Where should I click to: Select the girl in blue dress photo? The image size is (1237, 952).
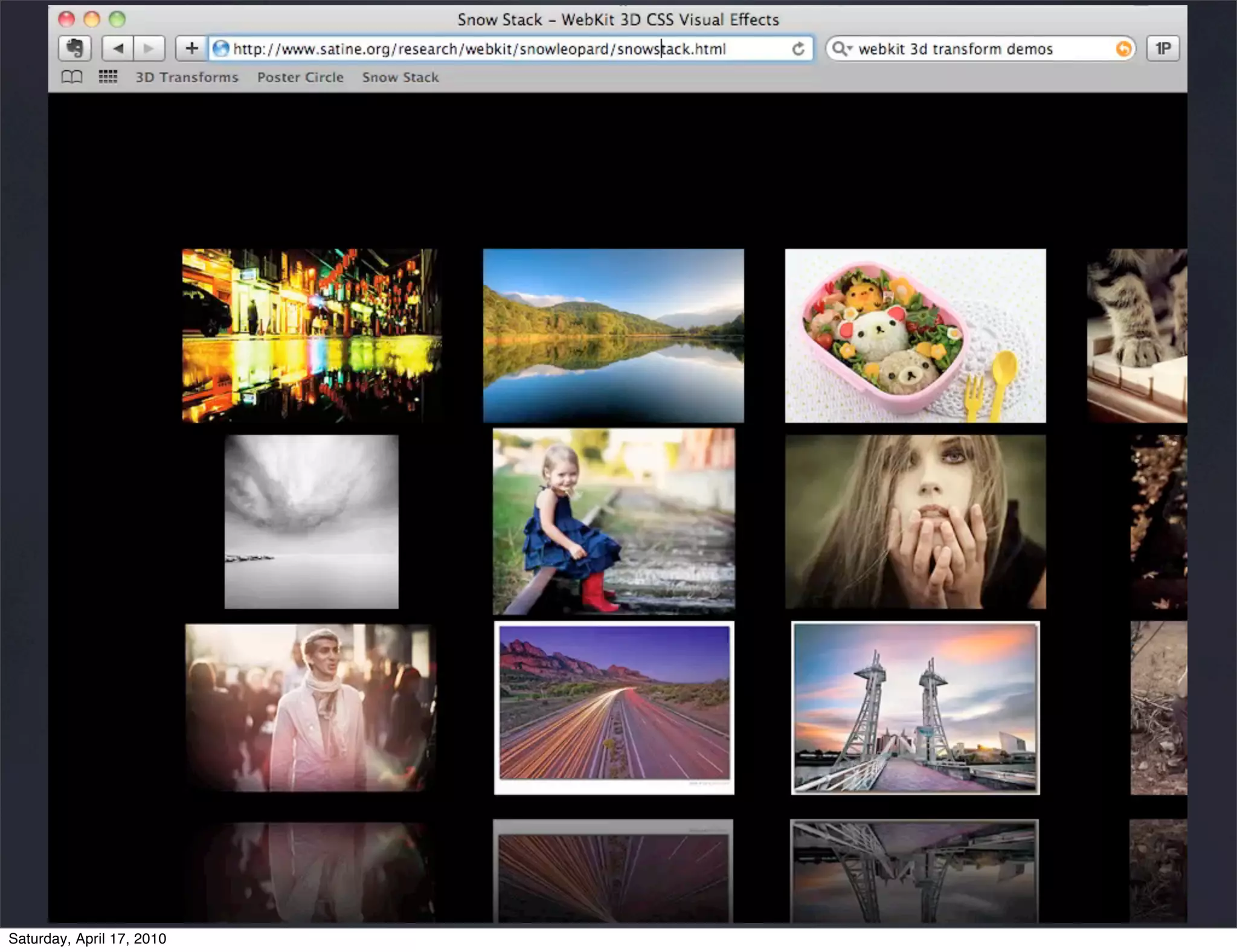pos(614,521)
